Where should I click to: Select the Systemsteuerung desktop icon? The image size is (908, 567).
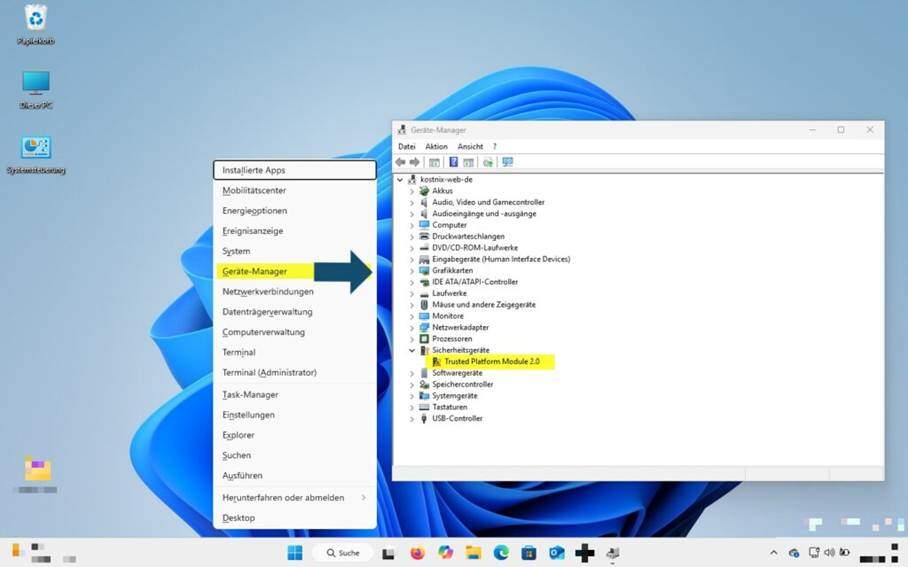tap(36, 155)
